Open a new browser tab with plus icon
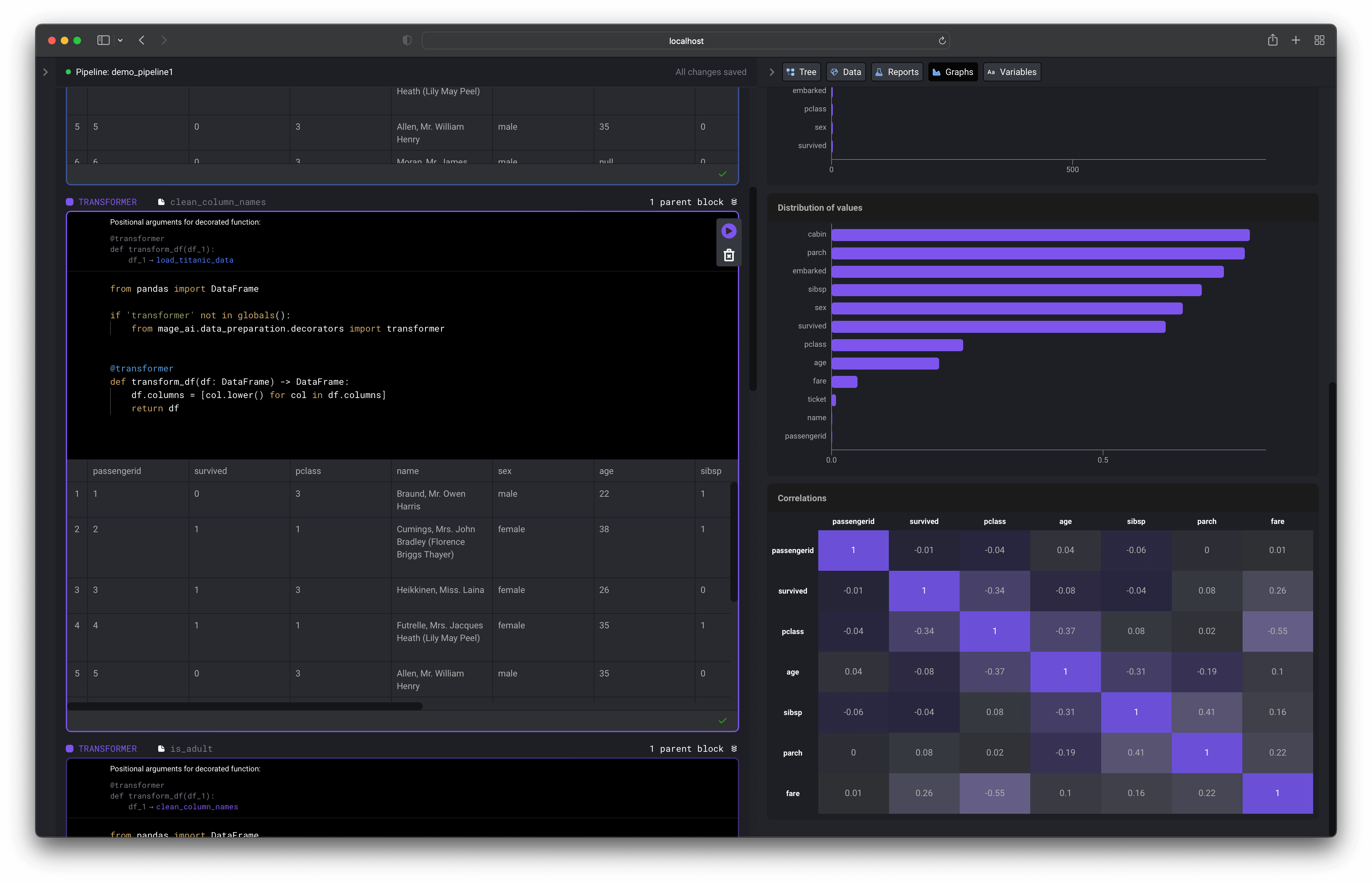The height and width of the screenshot is (884, 1372). coord(1296,40)
